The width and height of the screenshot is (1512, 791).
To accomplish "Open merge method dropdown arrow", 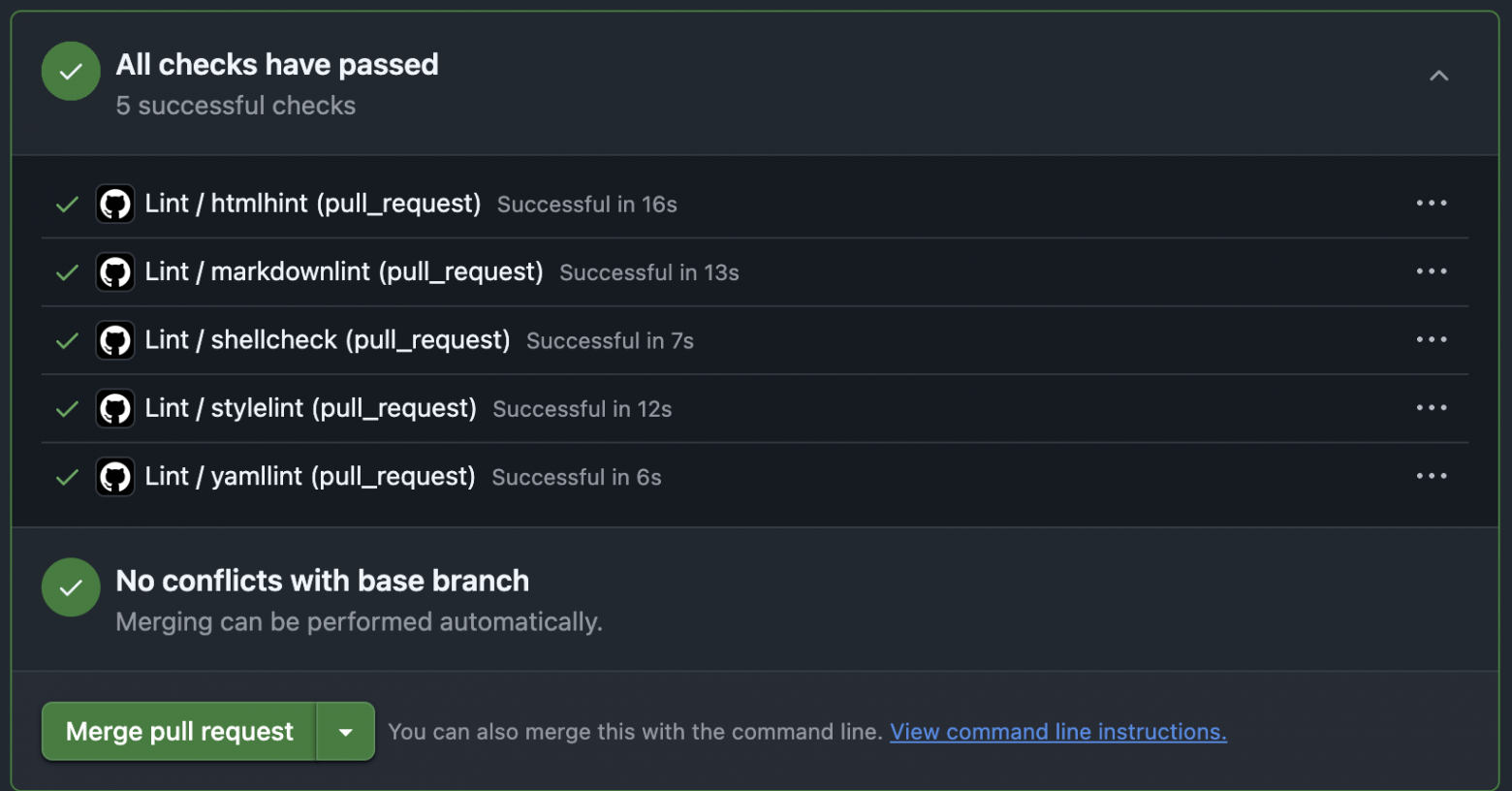I will (x=345, y=732).
